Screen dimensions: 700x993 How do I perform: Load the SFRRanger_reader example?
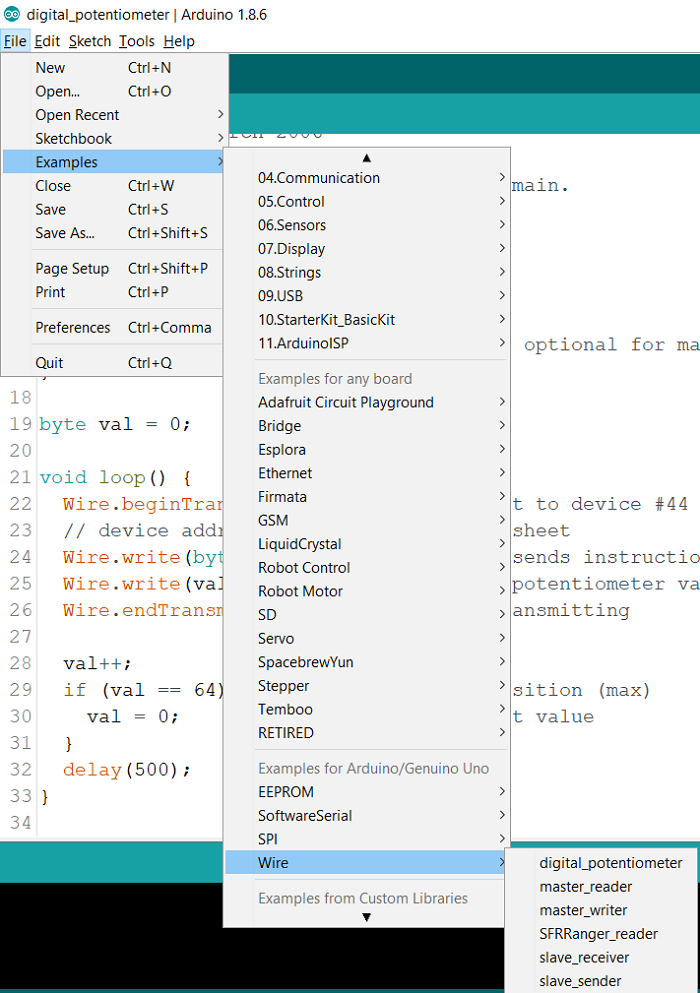[x=601, y=934]
